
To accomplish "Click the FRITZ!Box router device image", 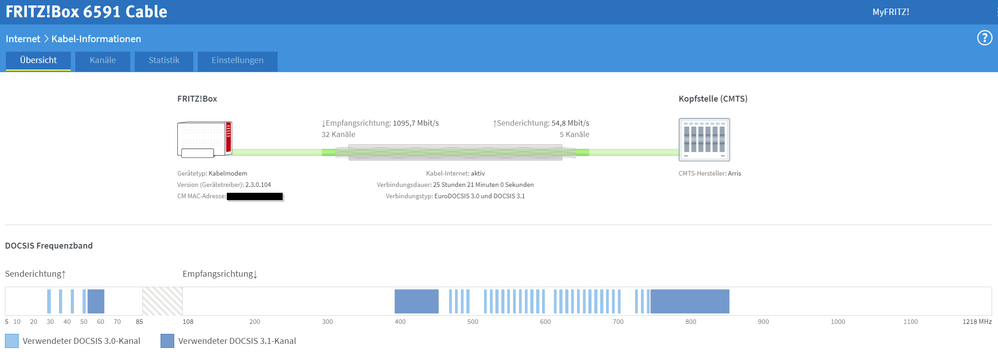I will 205,139.
